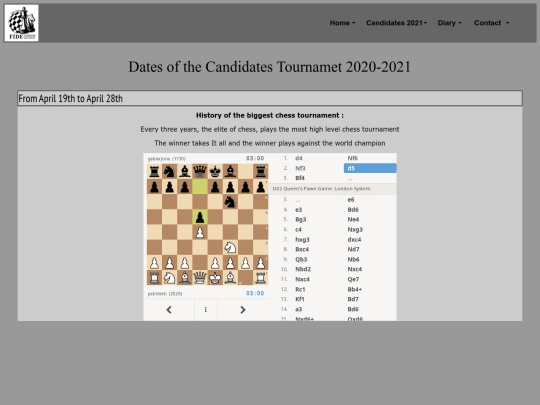540x405 pixels.
Task: Select the white knight on f3
Action: click(230, 247)
